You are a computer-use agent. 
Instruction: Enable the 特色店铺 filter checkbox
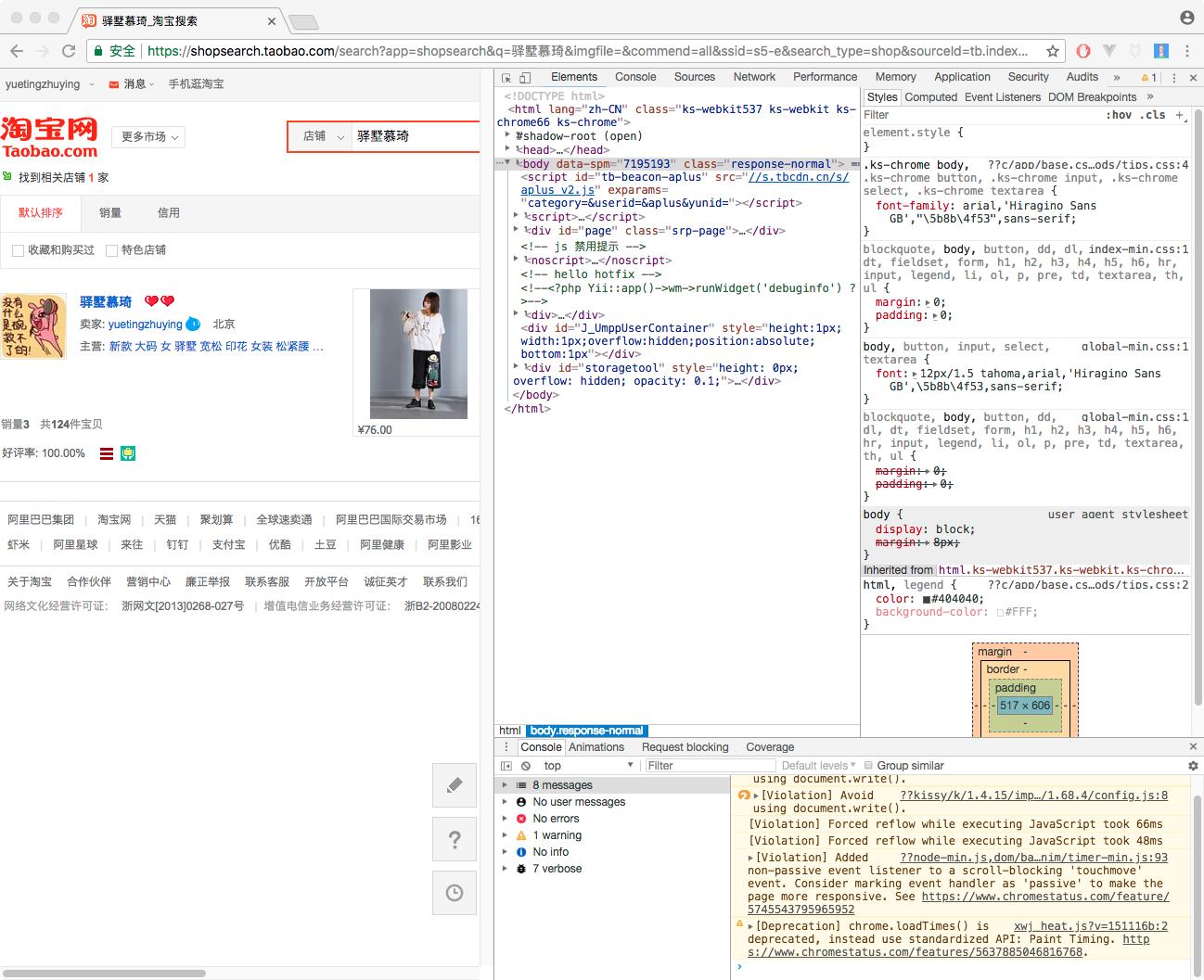[111, 250]
